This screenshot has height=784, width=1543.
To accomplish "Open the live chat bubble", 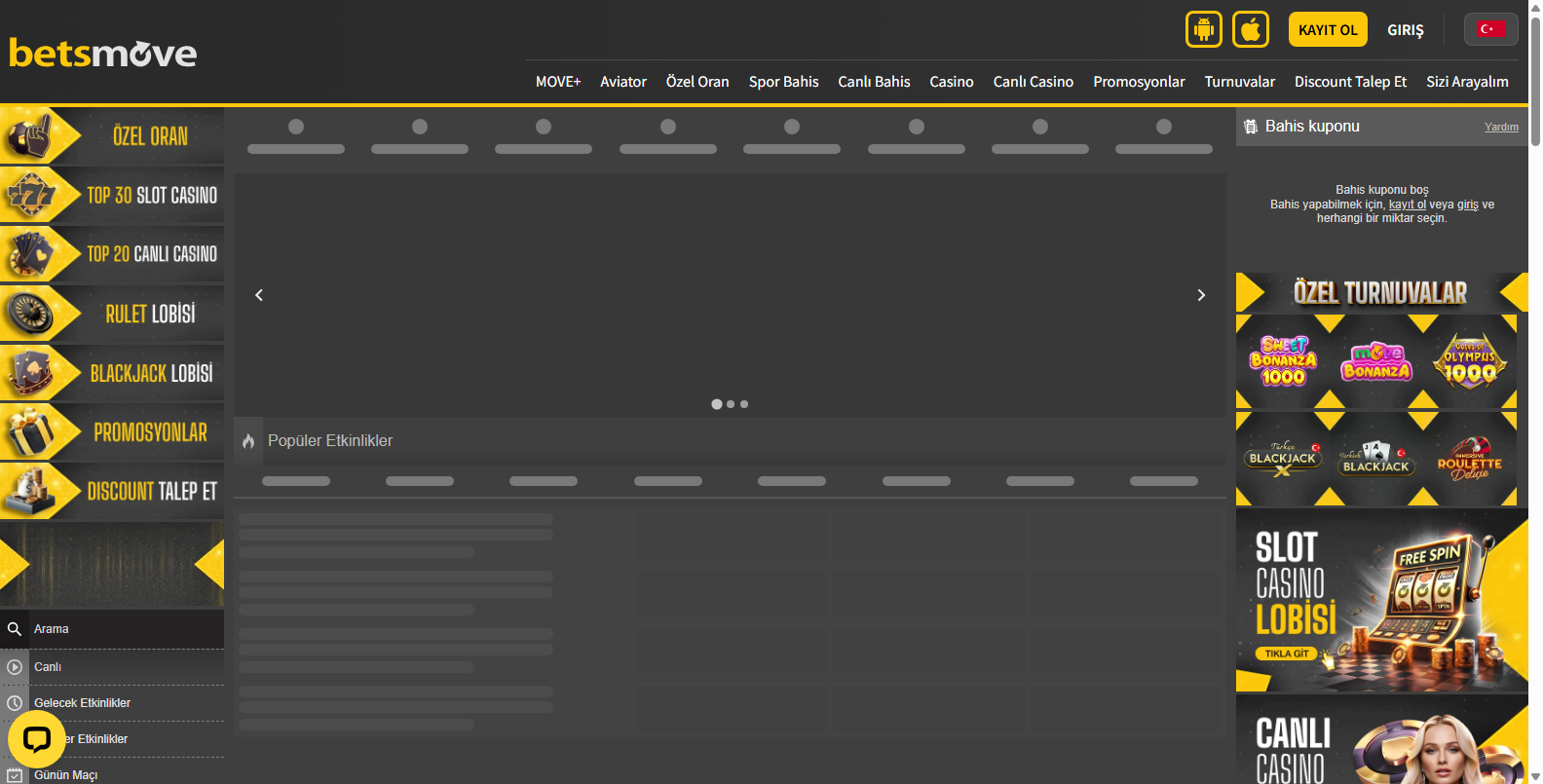I will tap(37, 740).
